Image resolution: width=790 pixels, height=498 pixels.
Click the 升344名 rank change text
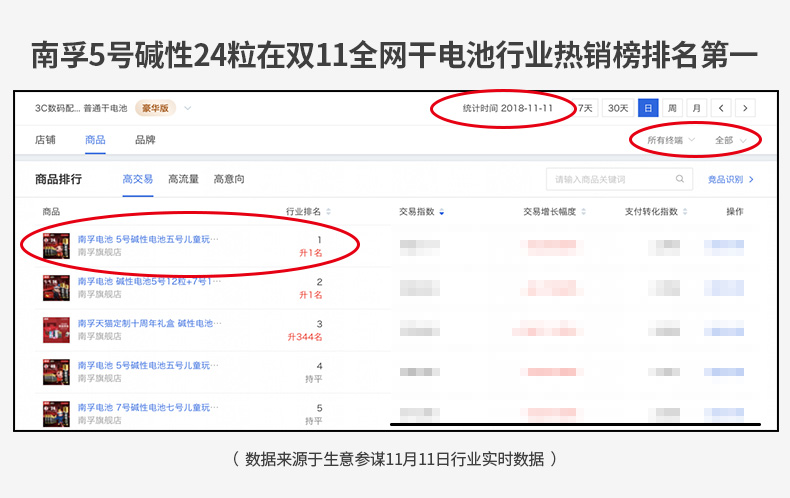305,337
